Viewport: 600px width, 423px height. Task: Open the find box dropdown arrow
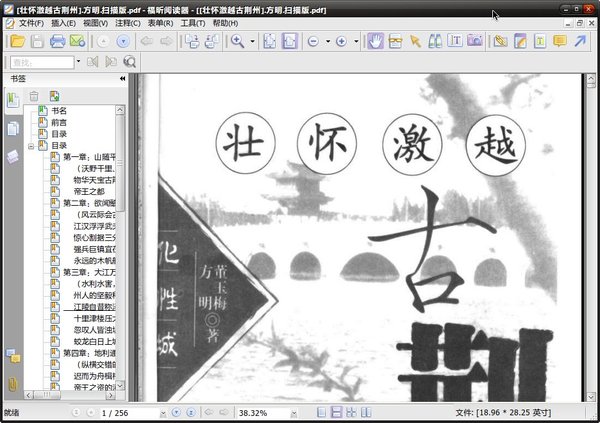[78, 61]
